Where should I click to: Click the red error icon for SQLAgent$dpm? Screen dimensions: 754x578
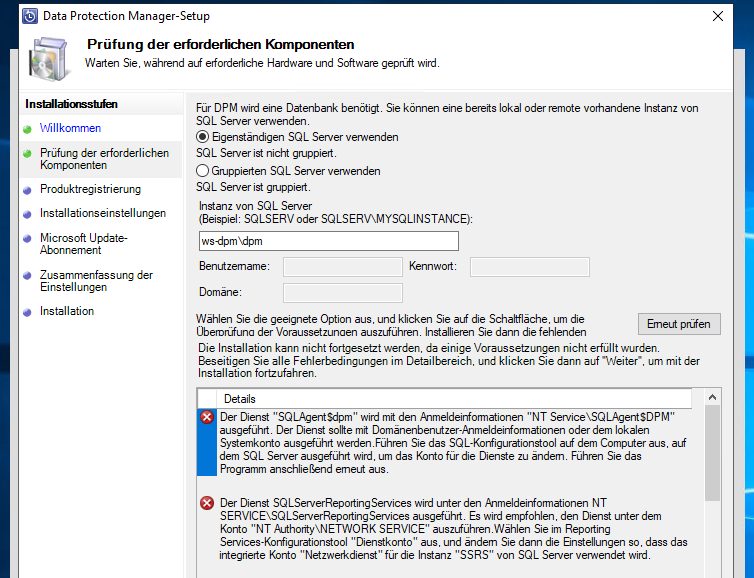(x=207, y=417)
